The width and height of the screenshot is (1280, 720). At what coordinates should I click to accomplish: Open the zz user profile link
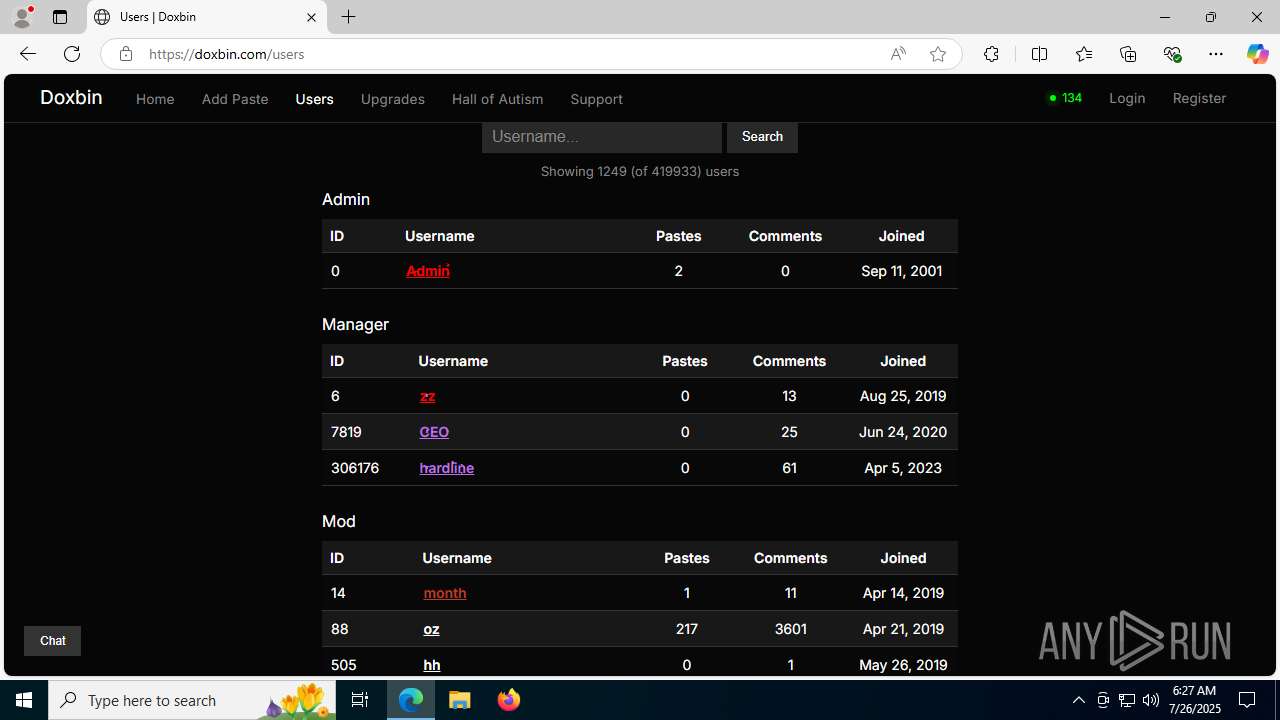427,396
